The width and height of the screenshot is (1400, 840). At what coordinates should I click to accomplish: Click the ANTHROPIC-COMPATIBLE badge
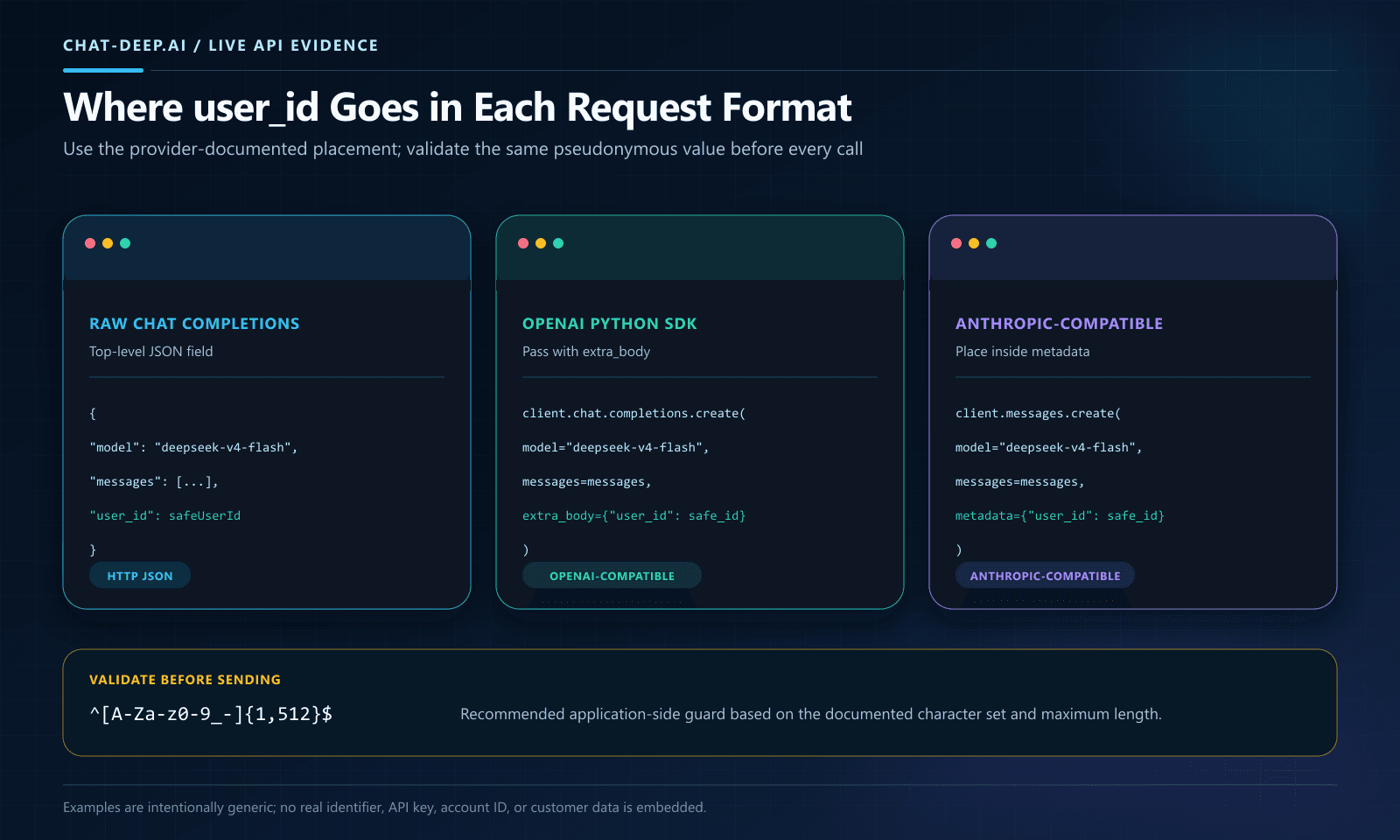(x=1045, y=576)
